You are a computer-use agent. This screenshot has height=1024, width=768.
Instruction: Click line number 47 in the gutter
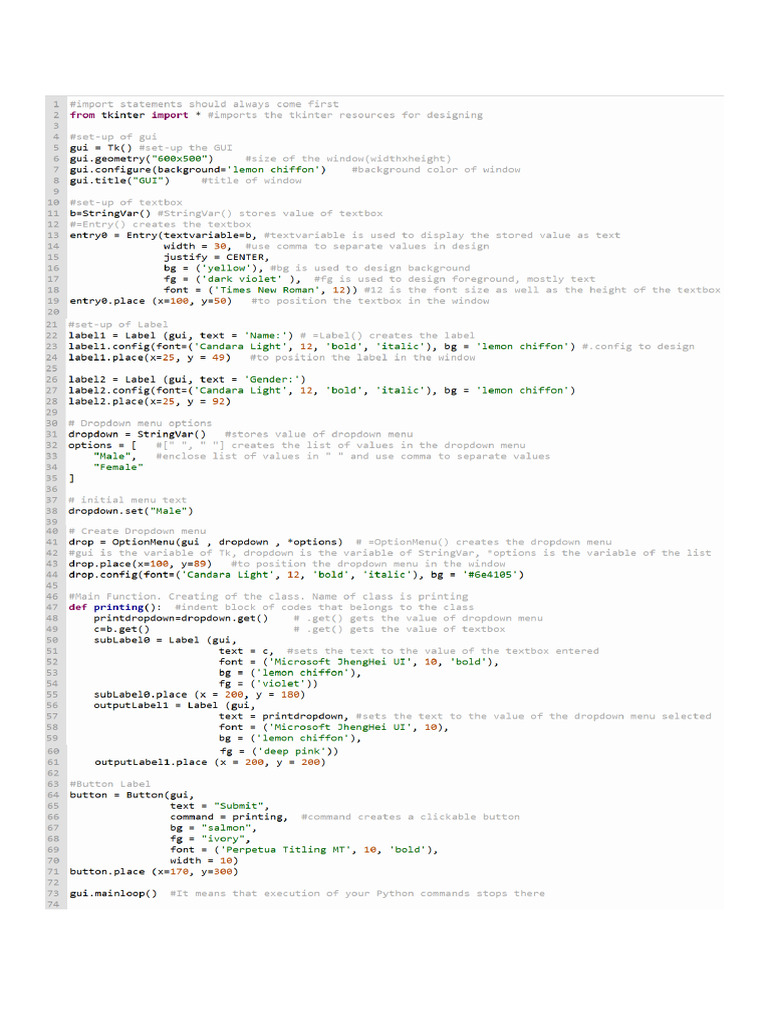[x=53, y=607]
